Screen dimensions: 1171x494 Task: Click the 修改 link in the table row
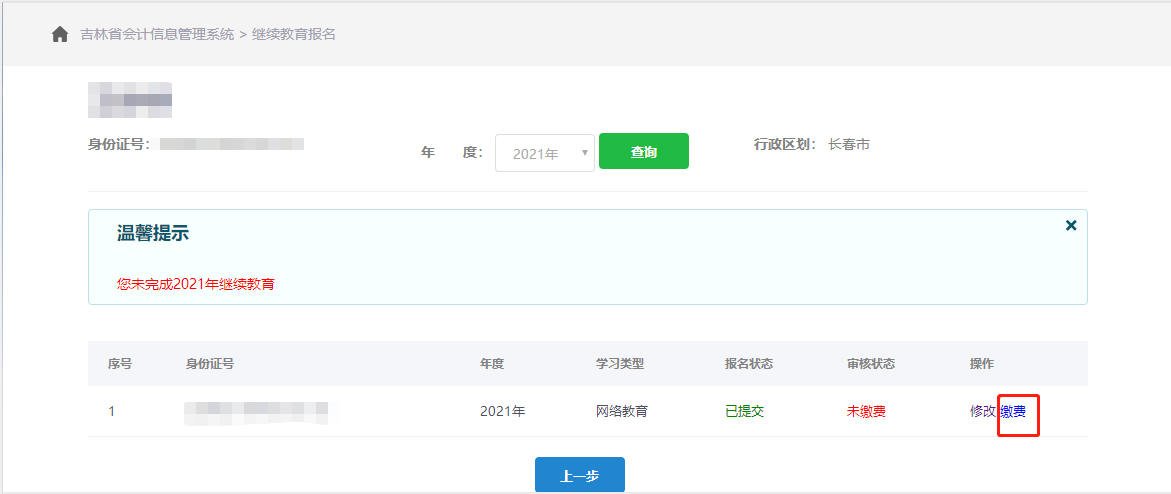tap(982, 411)
